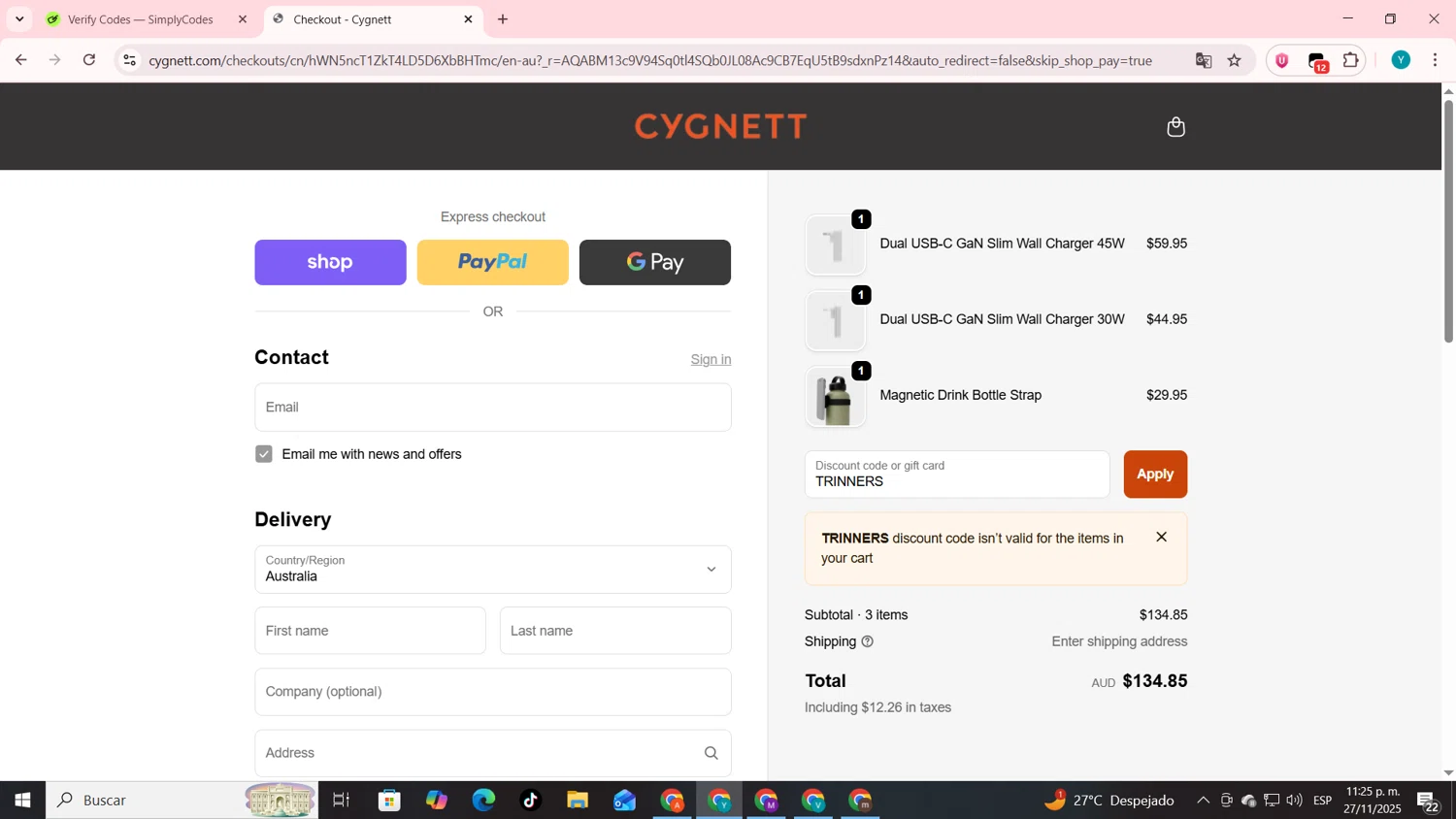The width and height of the screenshot is (1456, 819).
Task: Reload the checkout page
Action: 89,60
